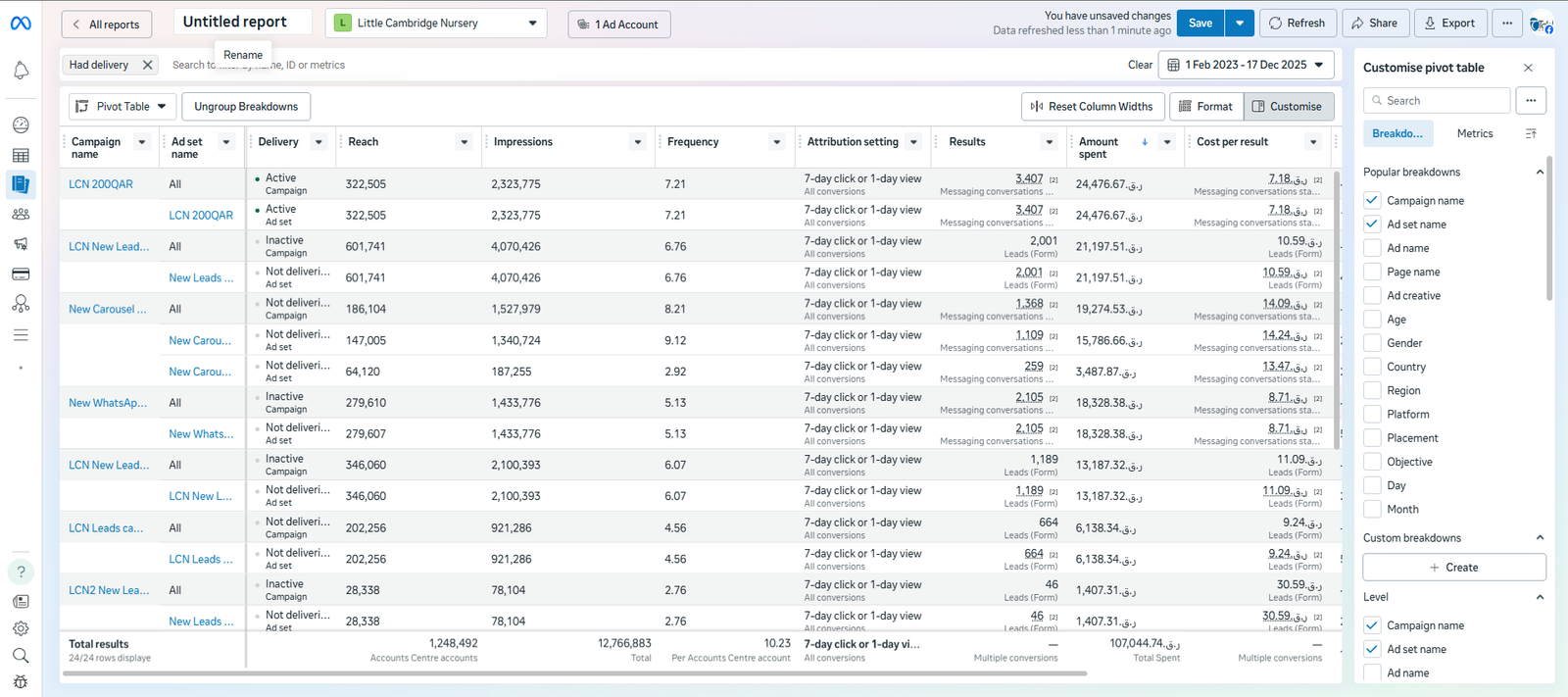Click the Amount spent sort arrow
Viewport: 1568px width, 697px height.
pos(1145,142)
